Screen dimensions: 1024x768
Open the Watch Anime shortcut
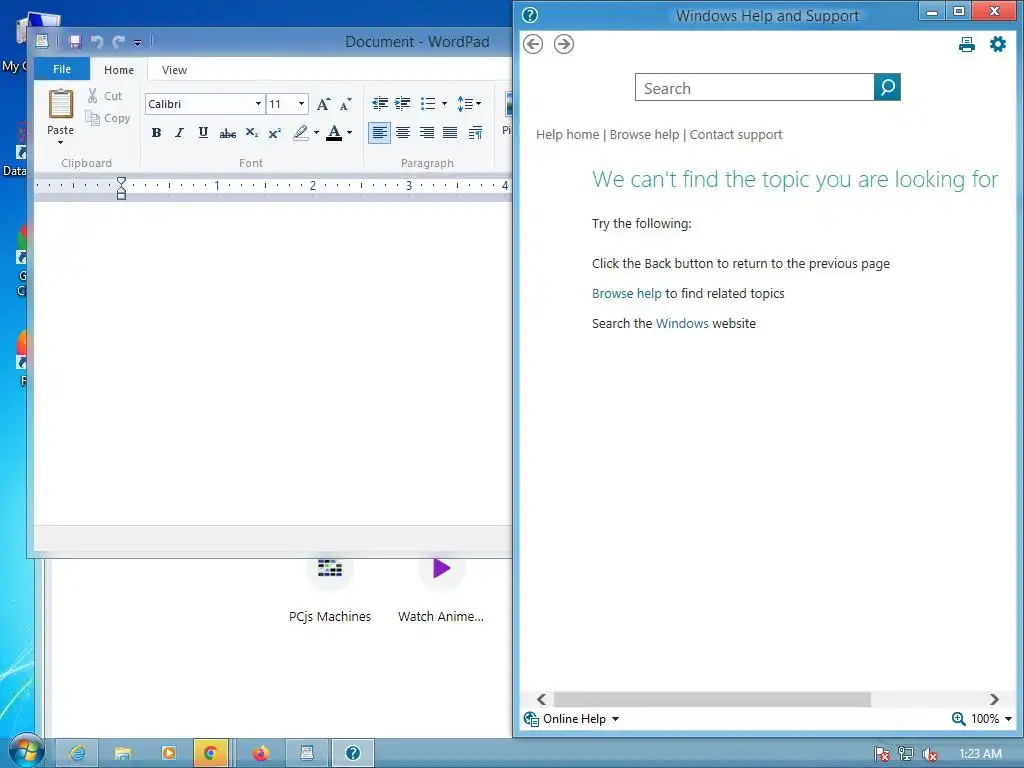(x=441, y=588)
